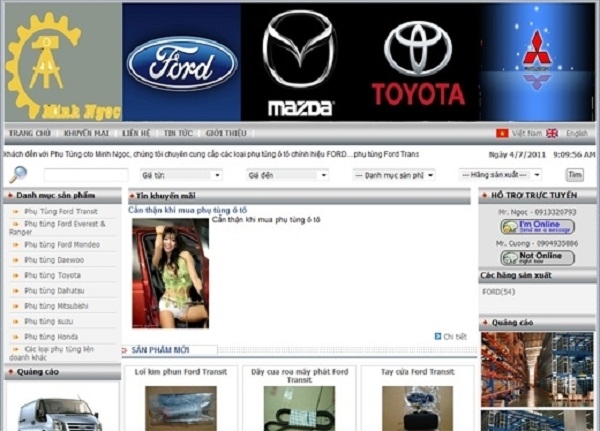Click arrow icon beside Phụ Tùng Ford Transit

coord(16,211)
